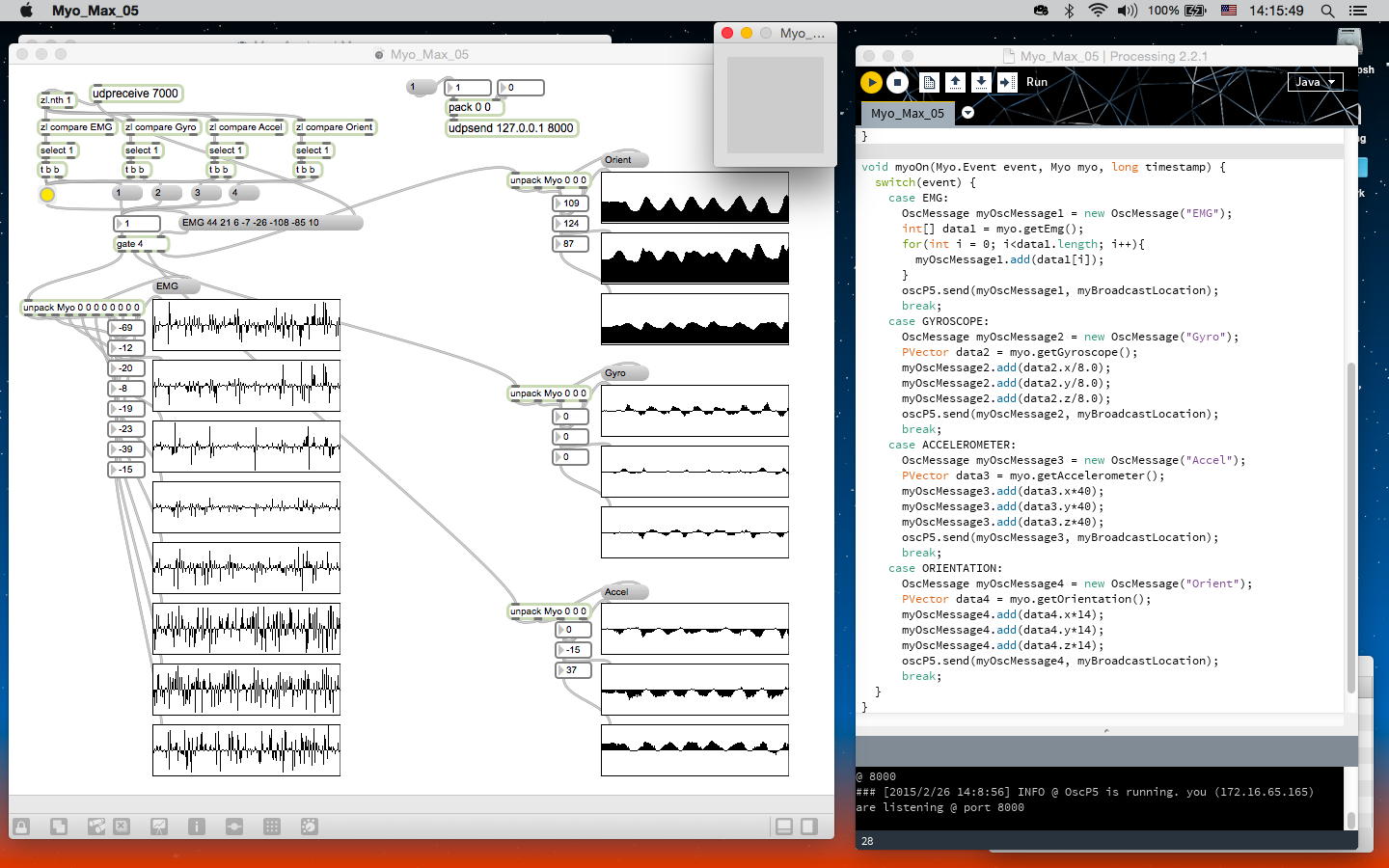
Task: Click the Open sketch up-arrow icon
Action: [x=955, y=83]
